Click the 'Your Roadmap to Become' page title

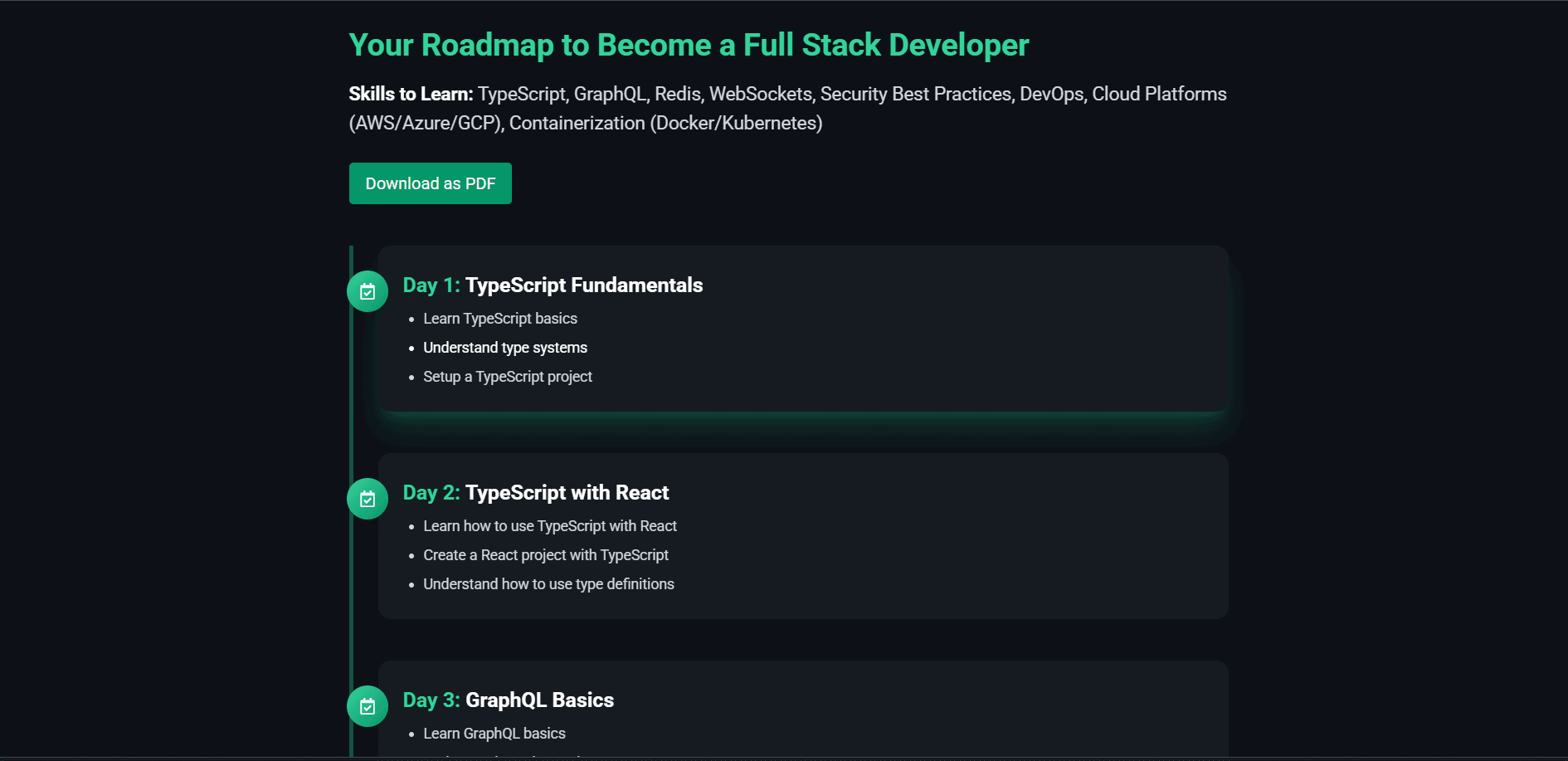(x=688, y=45)
